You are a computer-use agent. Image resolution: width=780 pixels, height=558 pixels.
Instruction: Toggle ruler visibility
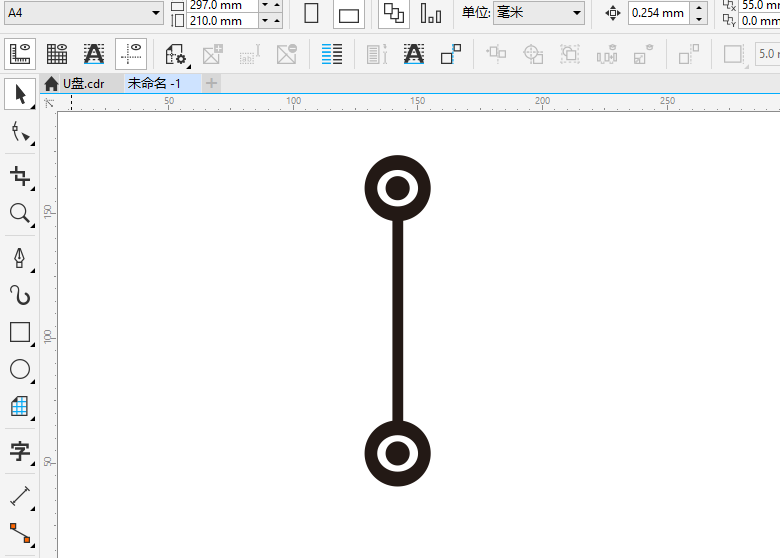(20, 54)
